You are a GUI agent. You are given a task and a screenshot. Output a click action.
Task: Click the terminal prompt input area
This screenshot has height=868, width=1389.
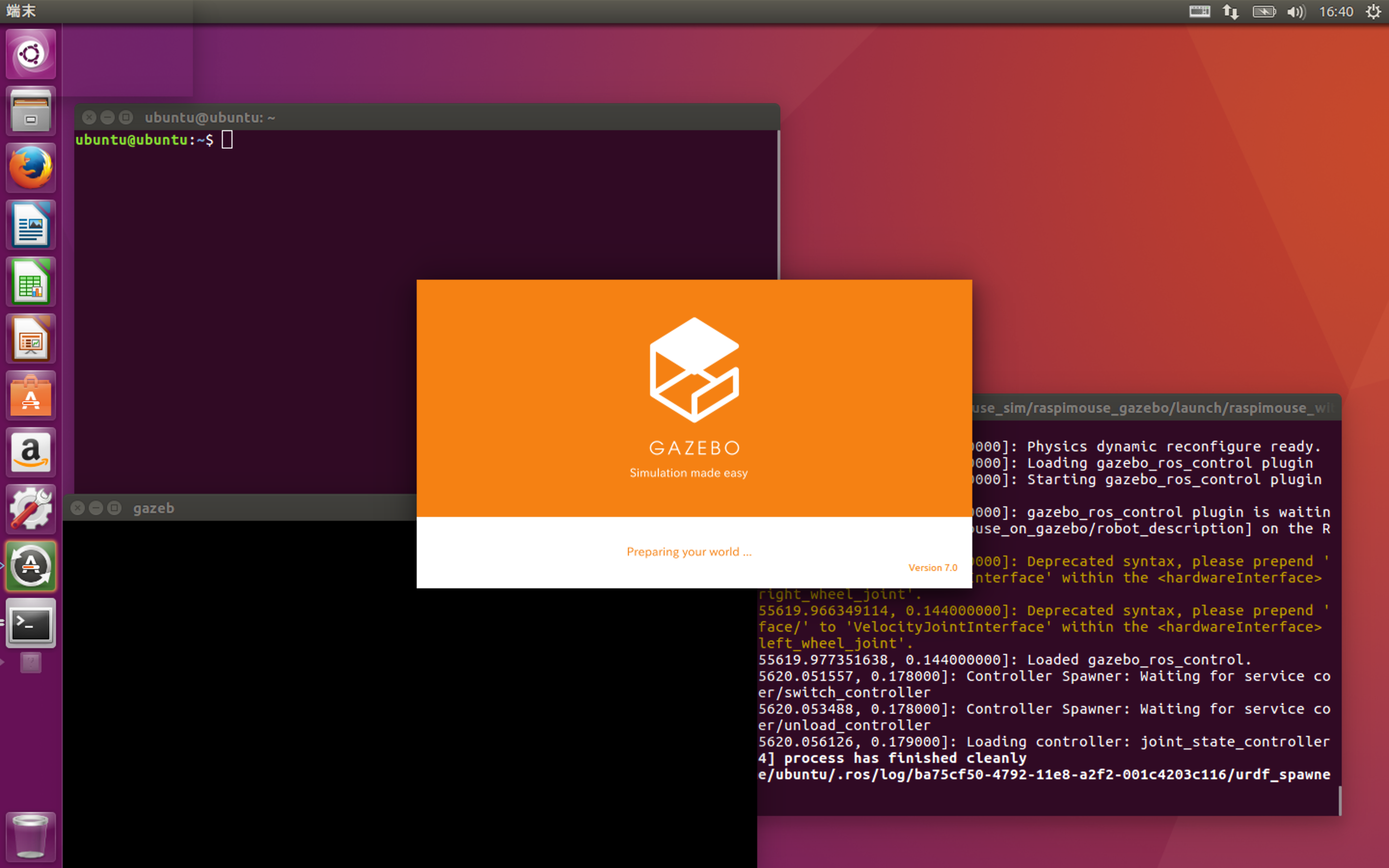click(227, 139)
